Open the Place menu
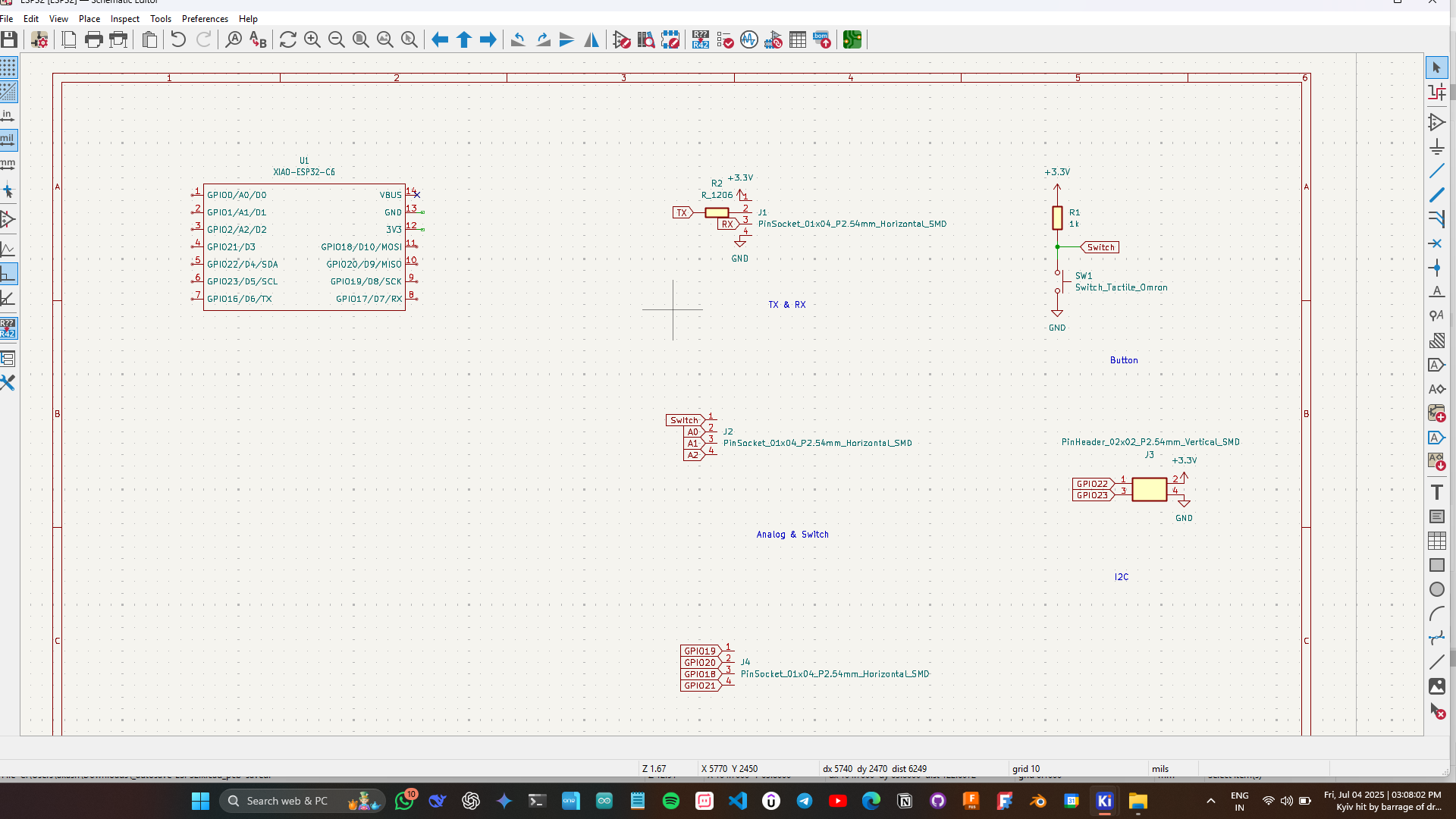The width and height of the screenshot is (1456, 819). [x=89, y=18]
